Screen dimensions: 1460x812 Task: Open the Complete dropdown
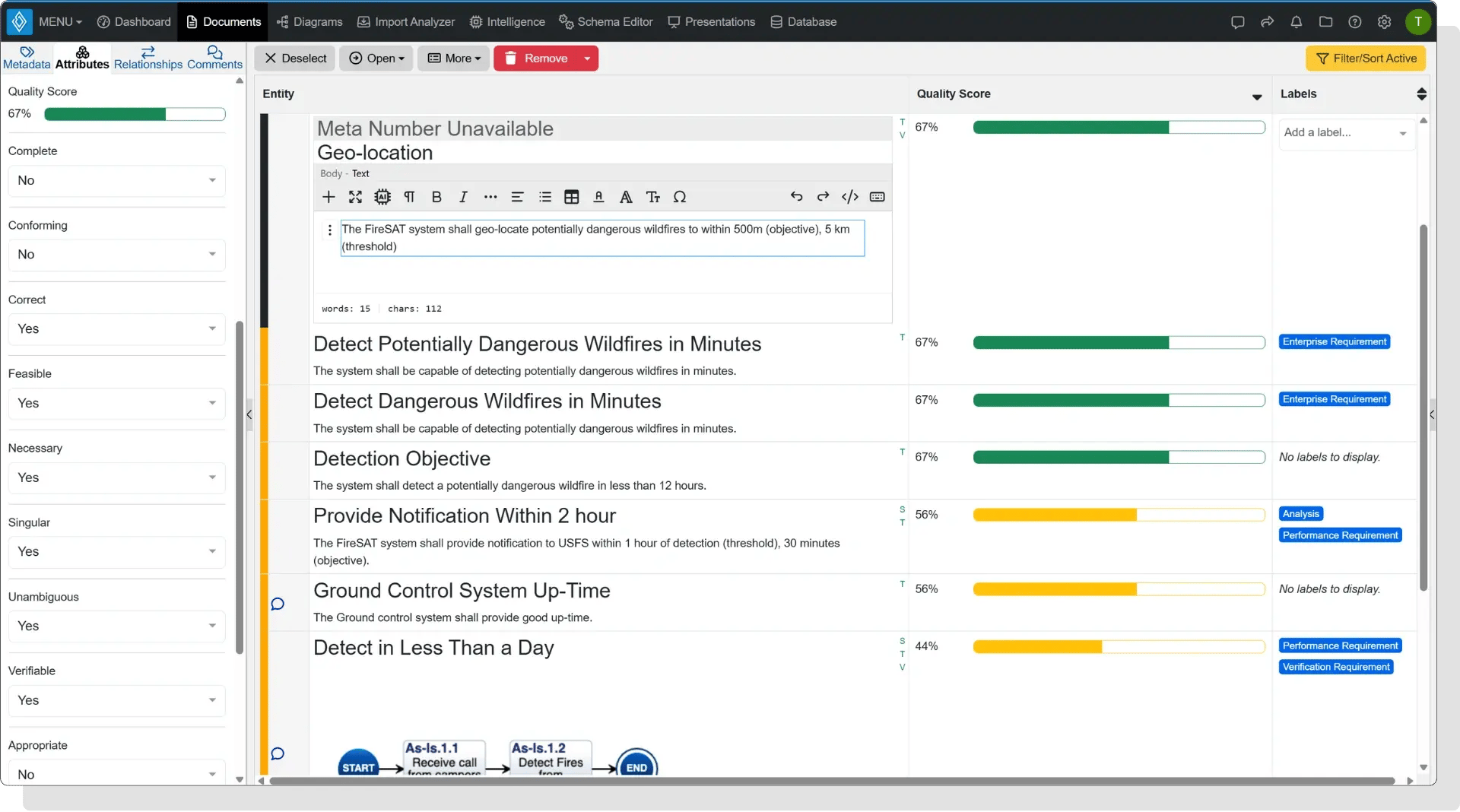(117, 181)
